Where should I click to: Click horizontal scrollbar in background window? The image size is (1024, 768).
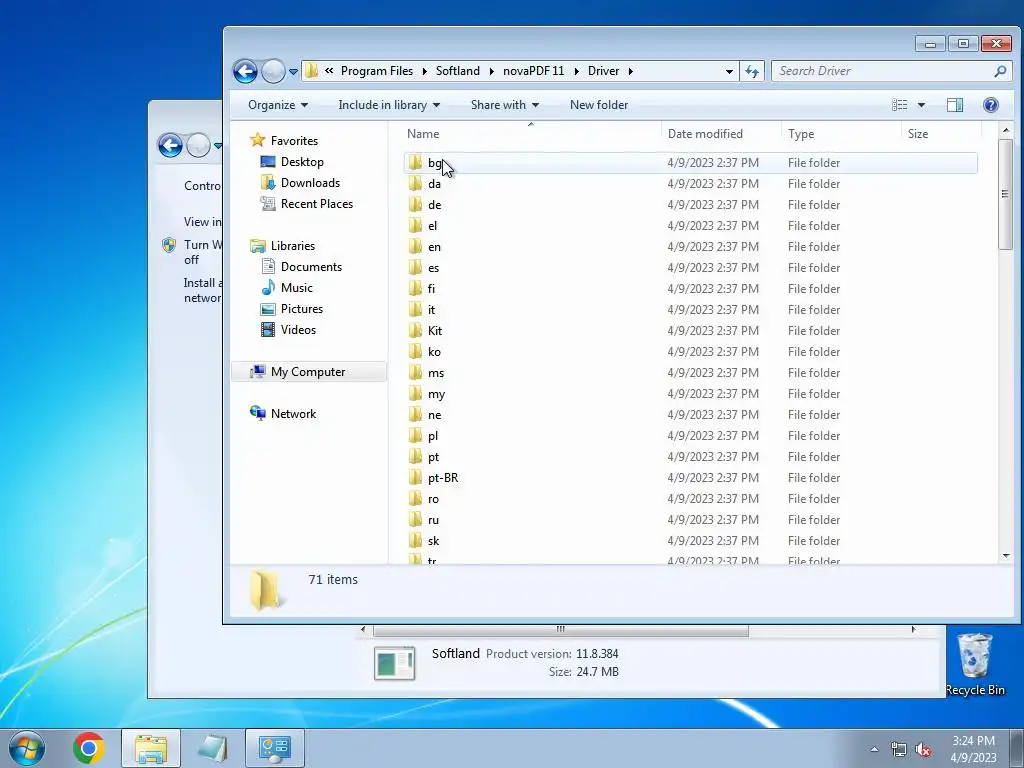[560, 630]
